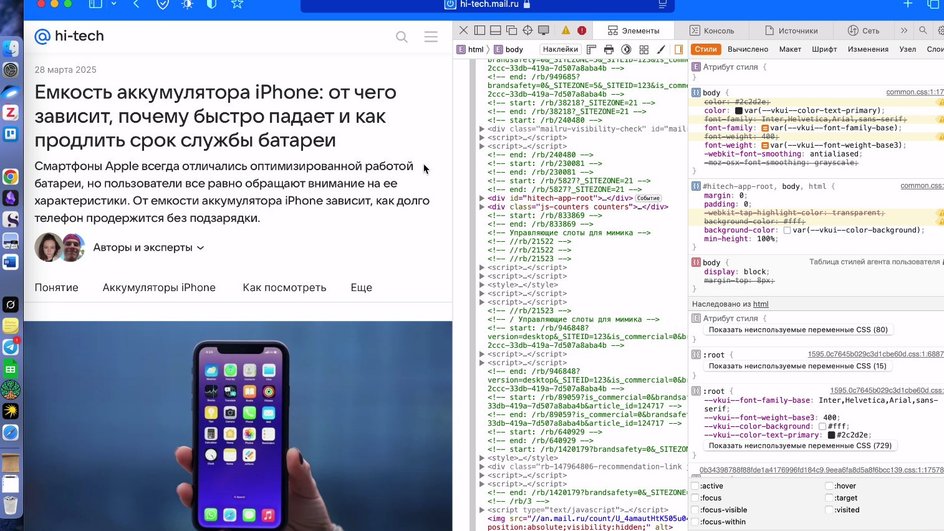This screenshot has height=531, width=944.
Task: Jump to Аккумуляторы iPhone article section
Action: point(159,288)
